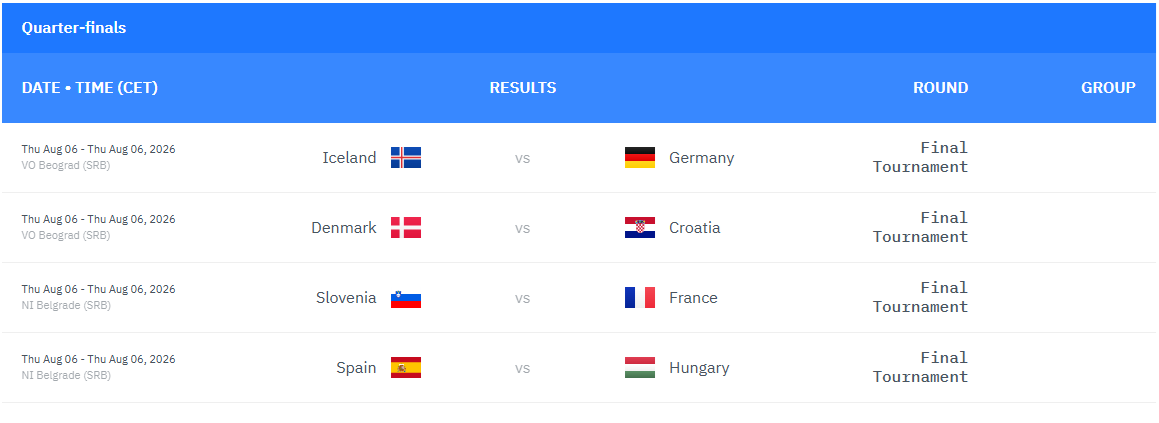1159x423 pixels.
Task: Click the GROUP column header
Action: (x=1108, y=88)
